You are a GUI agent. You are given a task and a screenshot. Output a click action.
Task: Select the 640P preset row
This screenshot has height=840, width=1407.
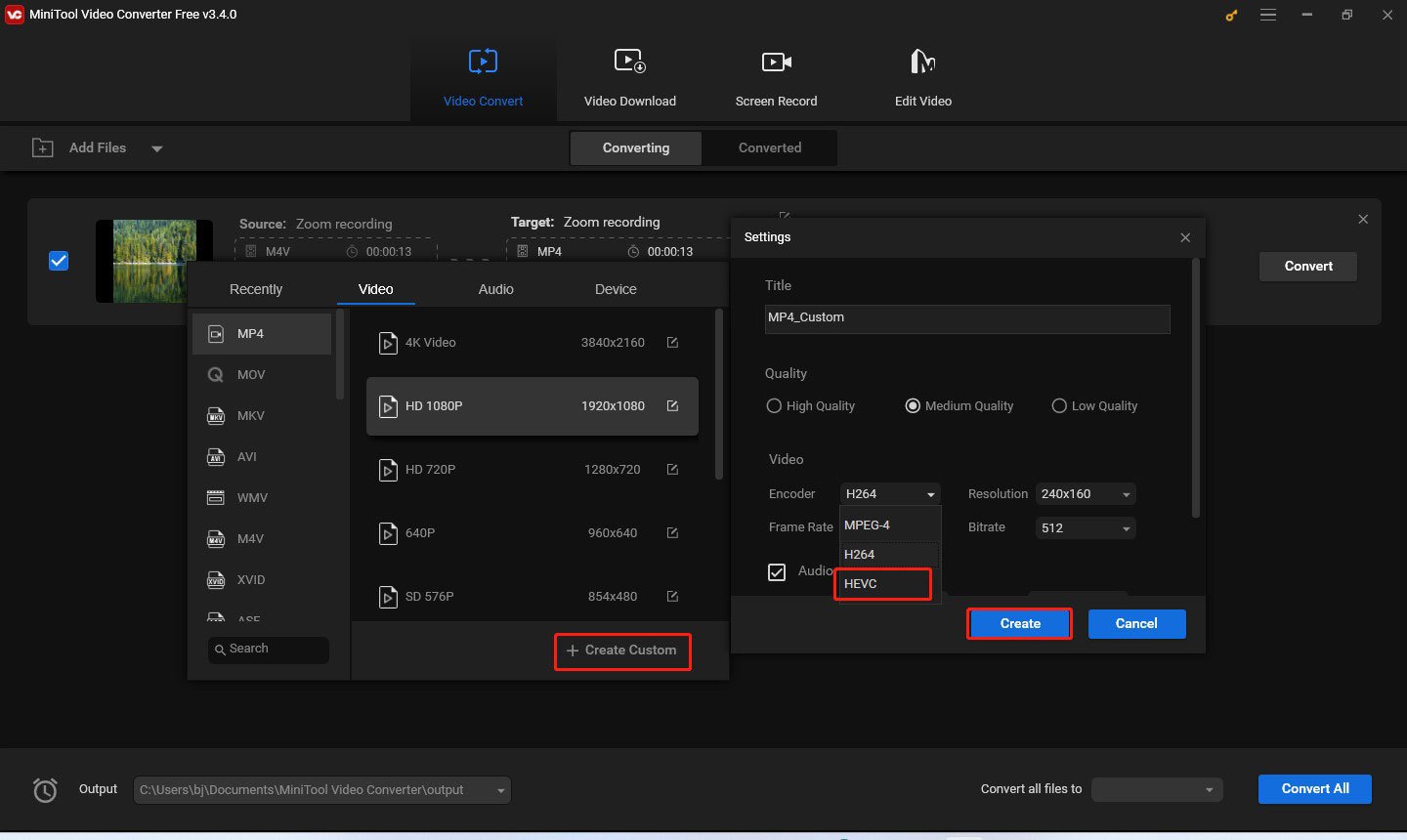[533, 532]
